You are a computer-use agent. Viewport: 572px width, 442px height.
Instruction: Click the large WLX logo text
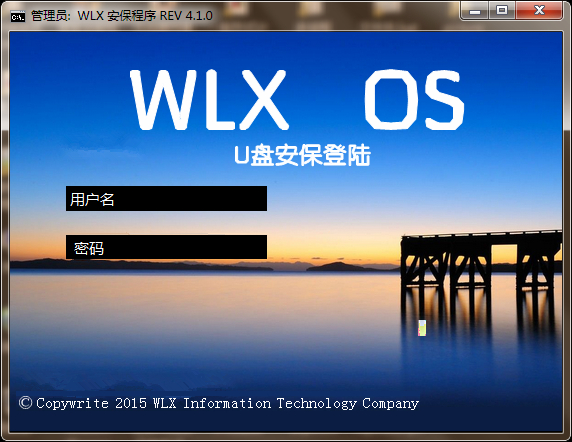(x=209, y=100)
